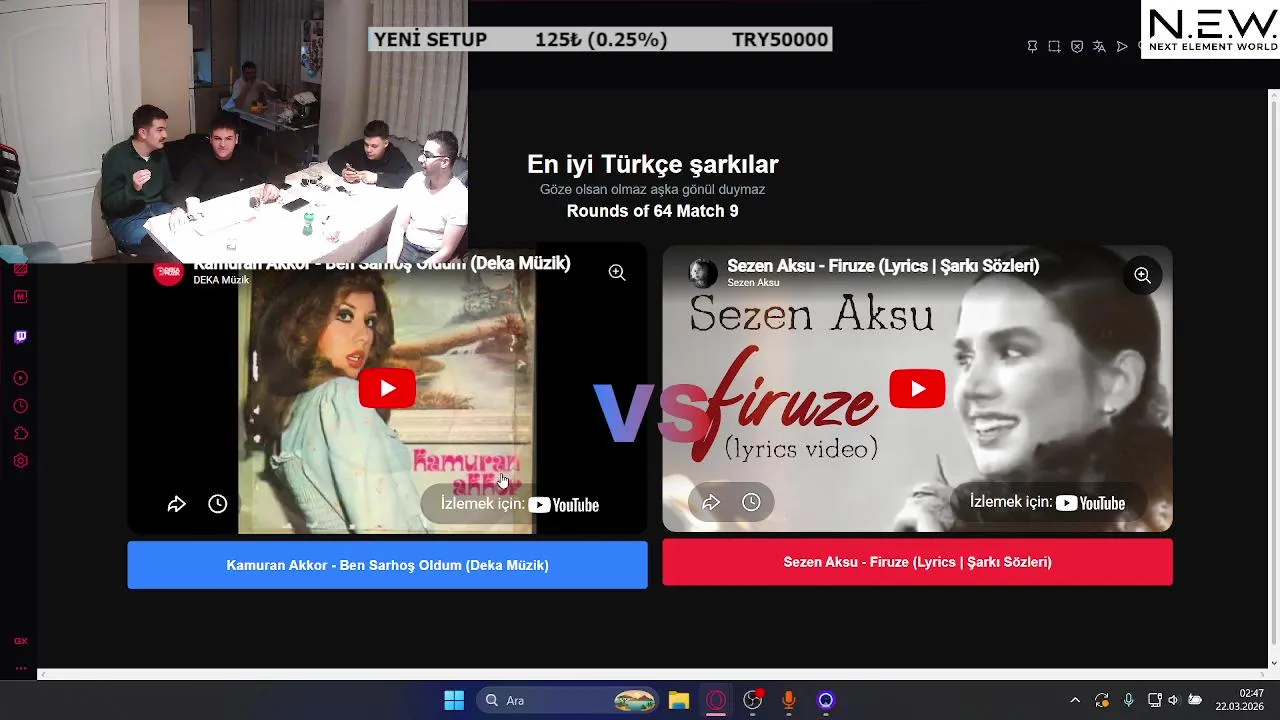Open Extensions cube icon in Opera sidebar
The image size is (1280, 720).
pyautogui.click(x=20, y=434)
